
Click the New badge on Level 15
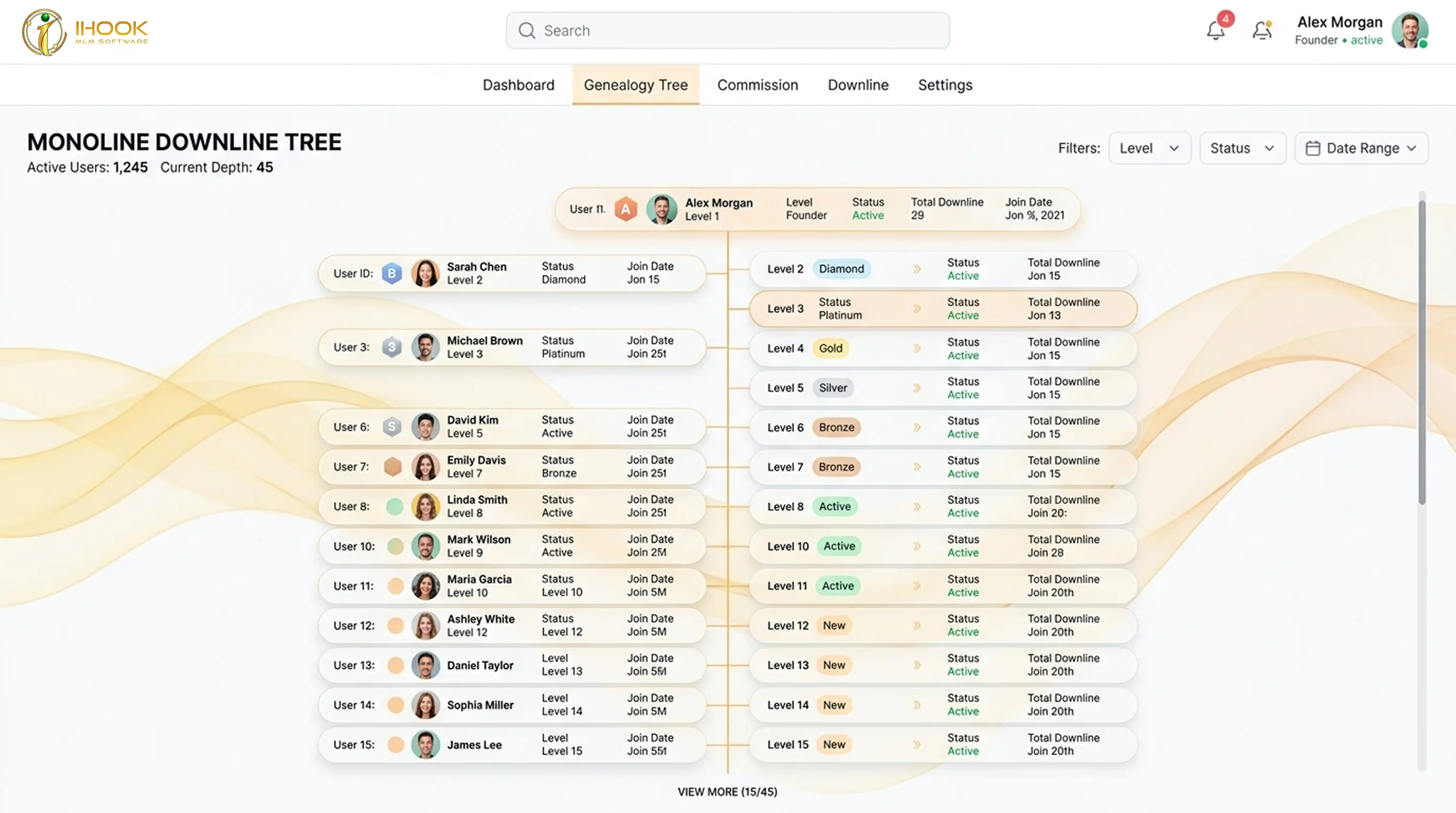834,745
